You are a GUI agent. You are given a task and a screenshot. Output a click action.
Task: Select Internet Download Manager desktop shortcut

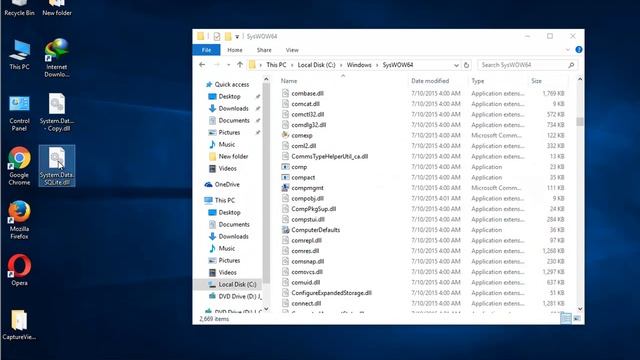click(57, 58)
